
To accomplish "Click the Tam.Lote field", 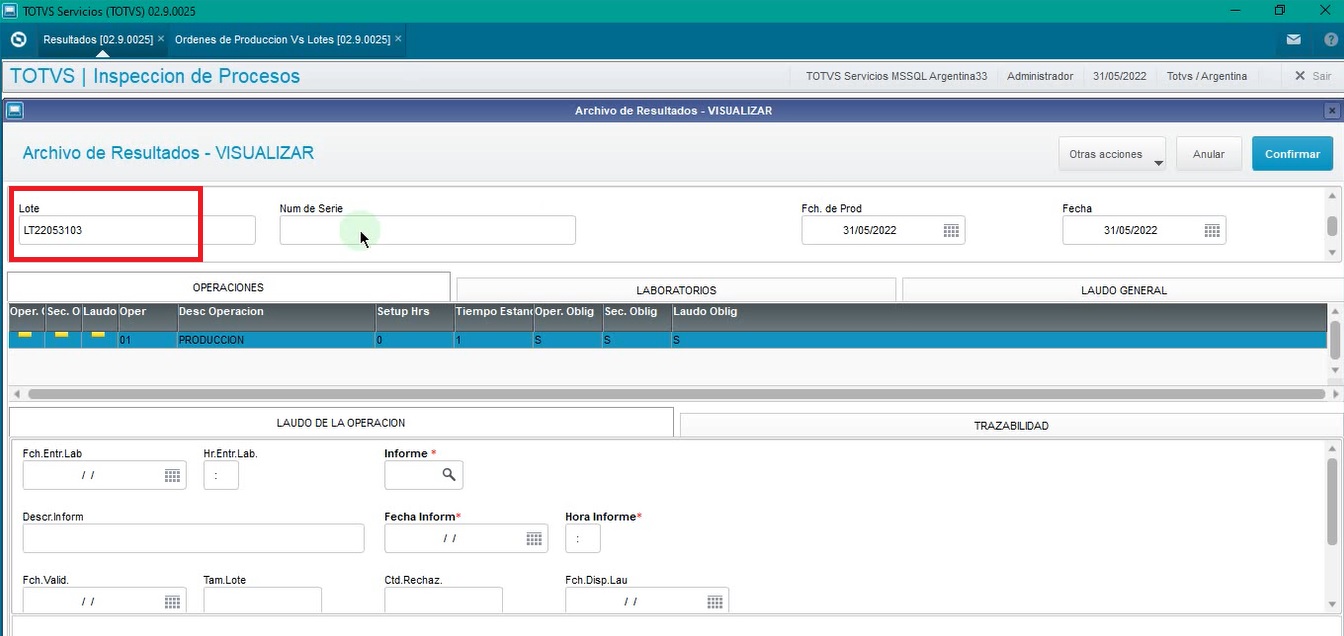I will (x=263, y=600).
